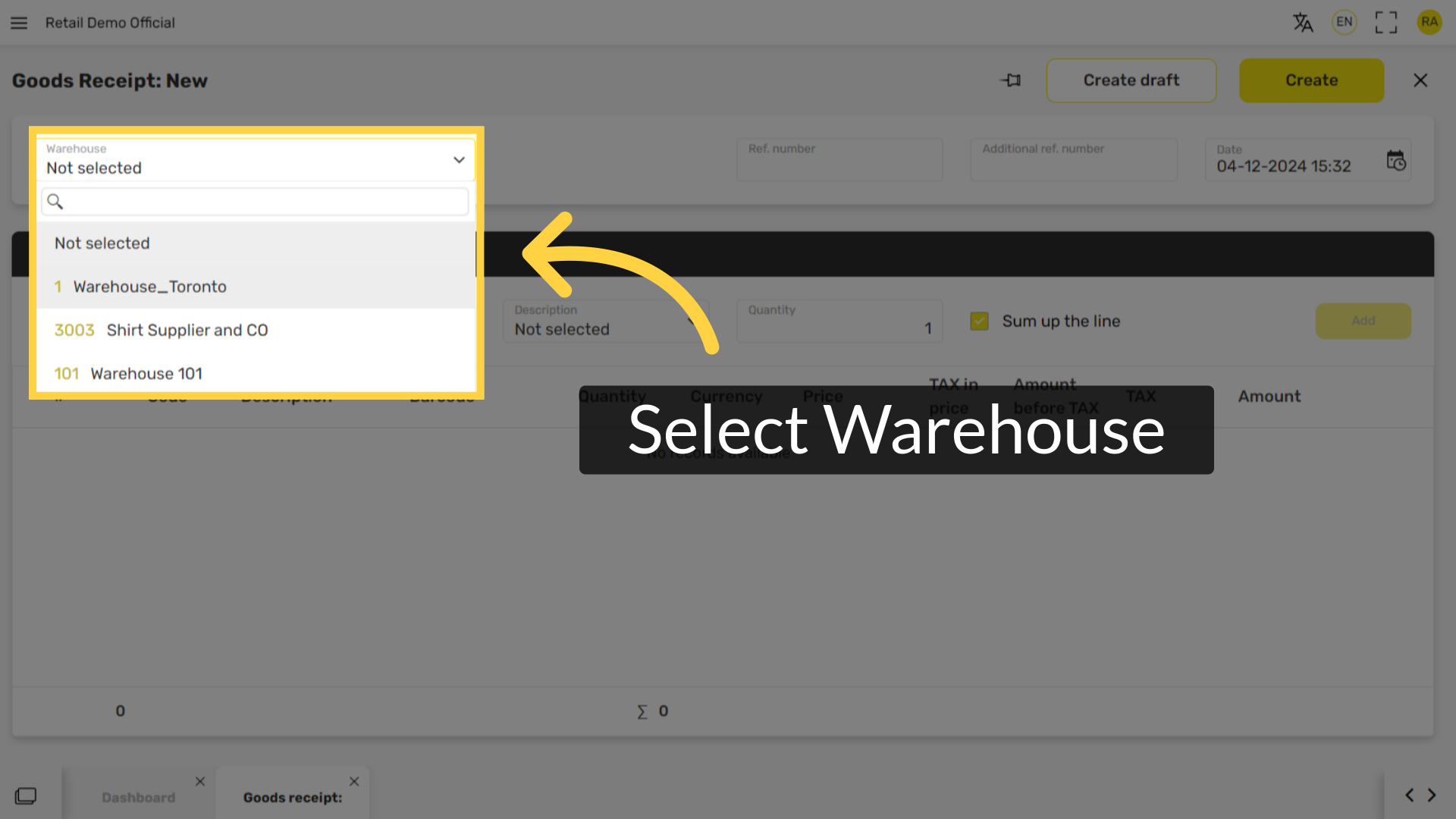Click the Create draft button

pyautogui.click(x=1131, y=80)
